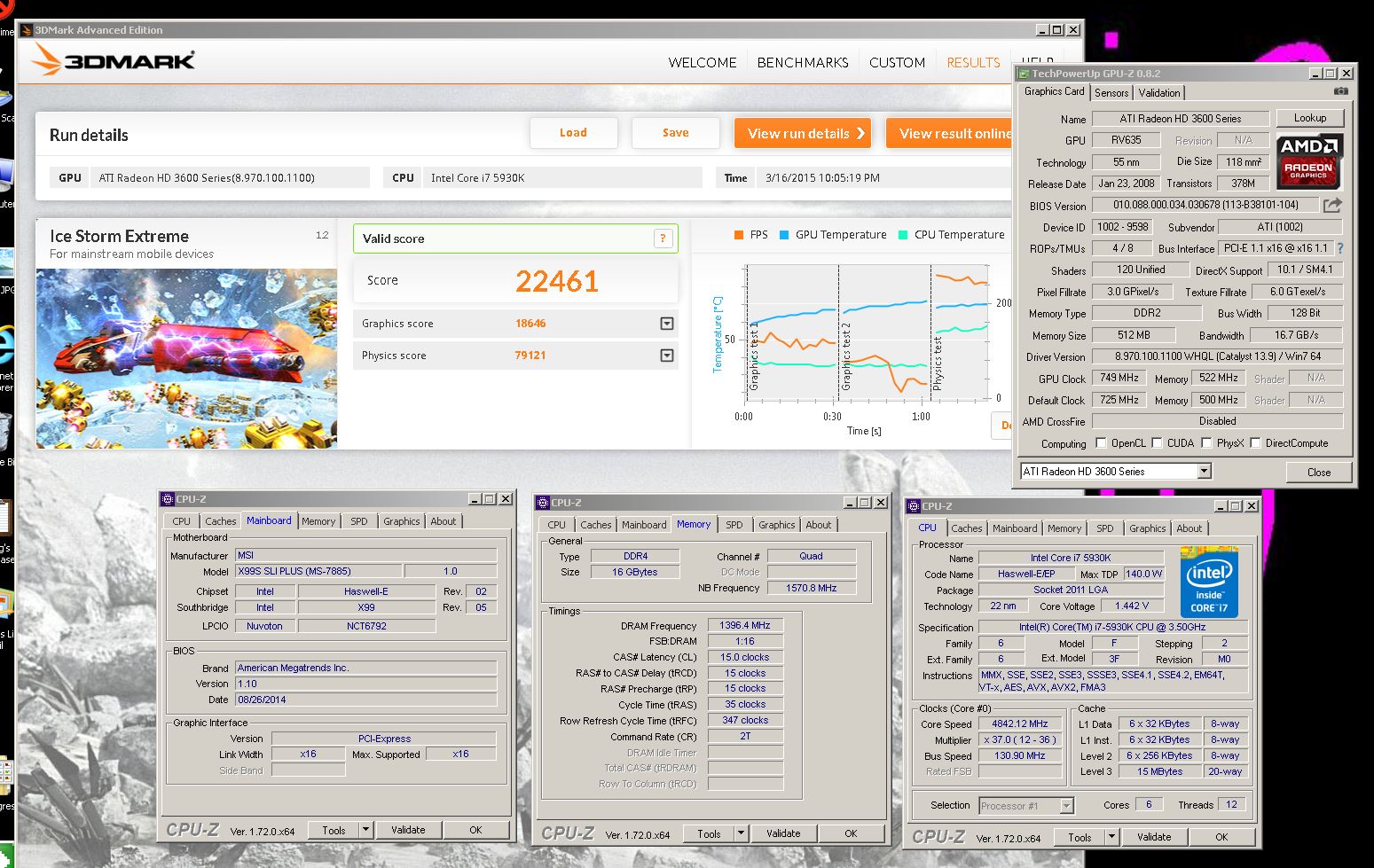
Task: Click the GPU name field in GPU-Z
Action: 1180,119
